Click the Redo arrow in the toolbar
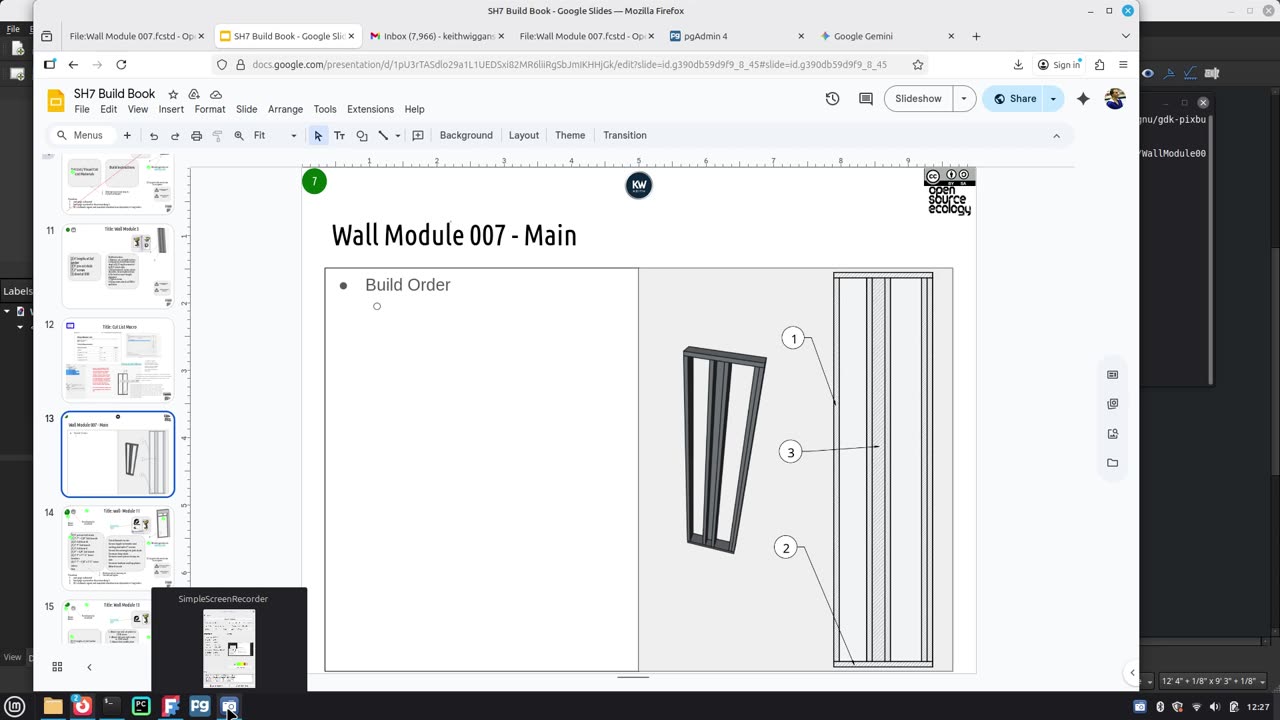The height and width of the screenshot is (720, 1280). 175,135
